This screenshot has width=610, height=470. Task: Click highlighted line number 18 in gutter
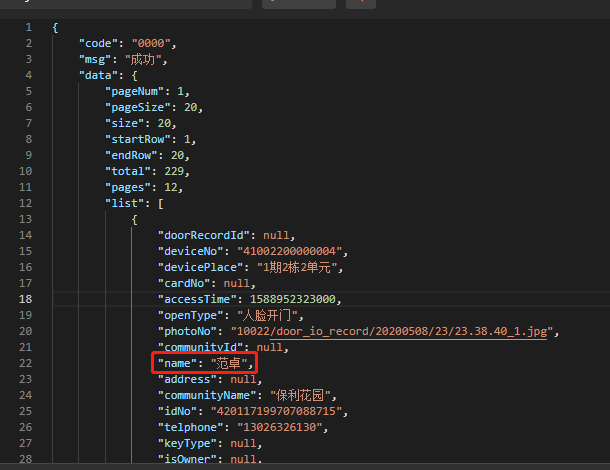(25, 299)
